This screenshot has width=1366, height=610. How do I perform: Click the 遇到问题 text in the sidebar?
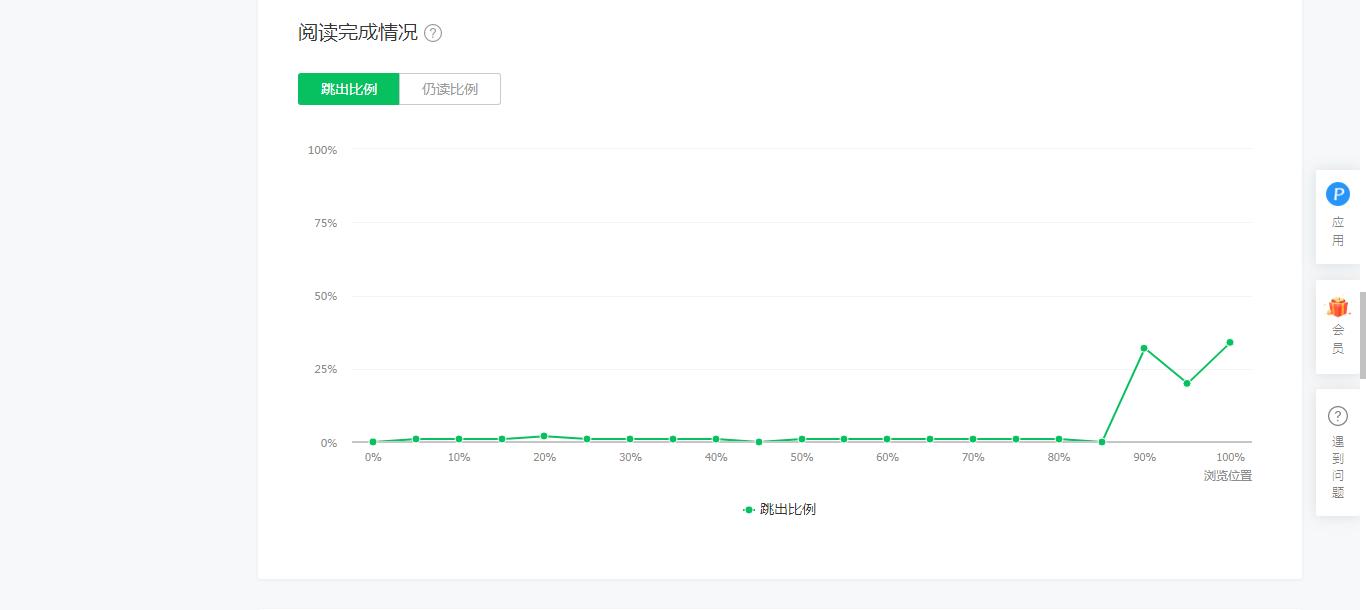coord(1337,467)
